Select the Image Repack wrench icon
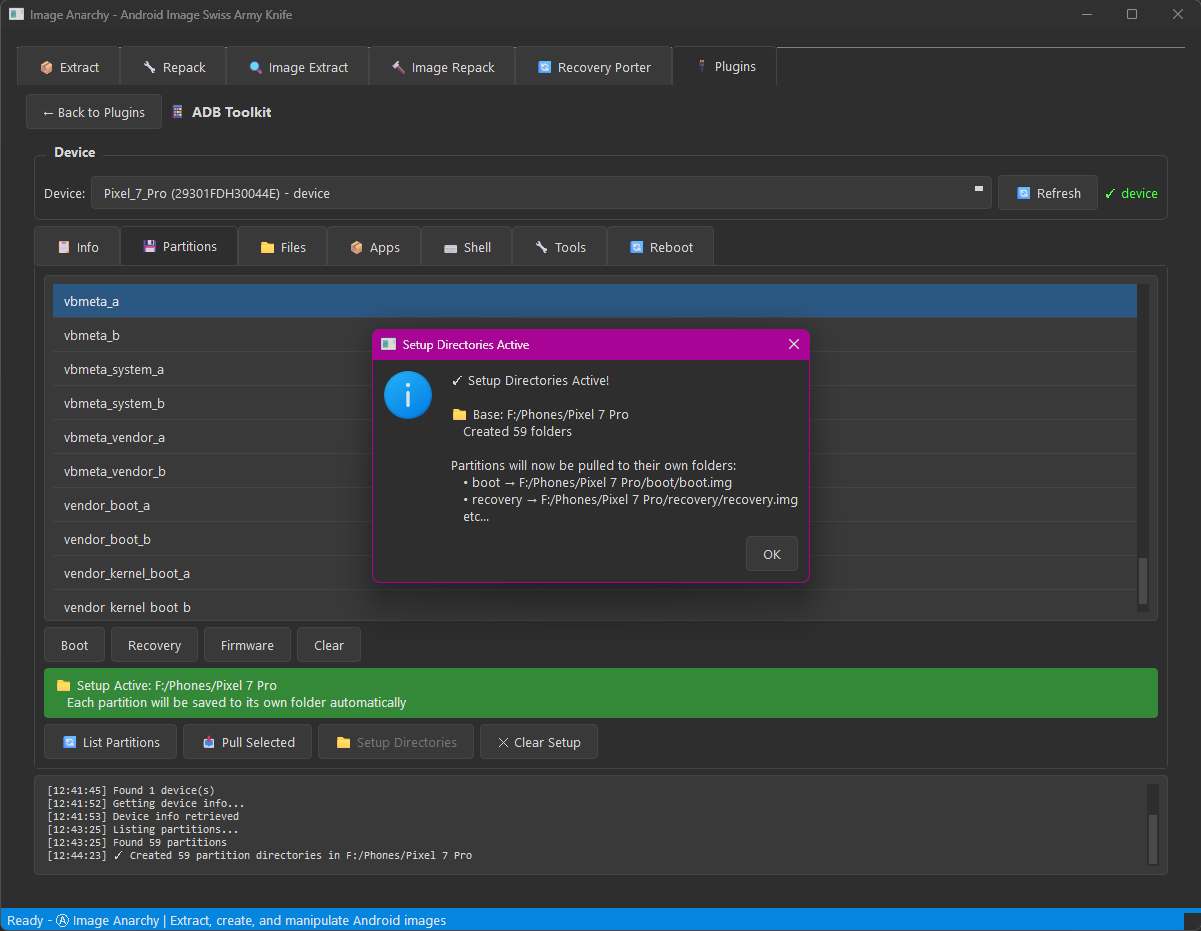The width and height of the screenshot is (1201, 931). (x=397, y=66)
